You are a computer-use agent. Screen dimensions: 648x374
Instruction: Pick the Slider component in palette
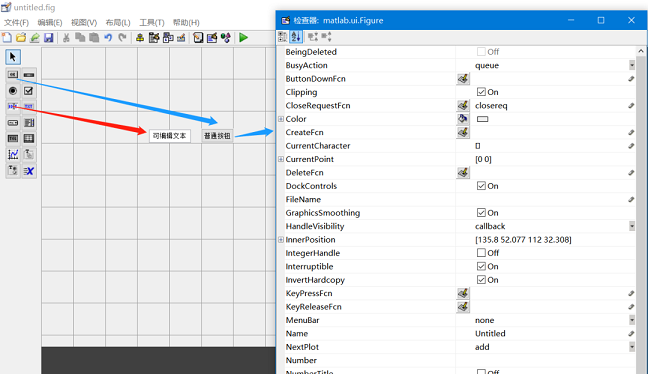coord(29,75)
